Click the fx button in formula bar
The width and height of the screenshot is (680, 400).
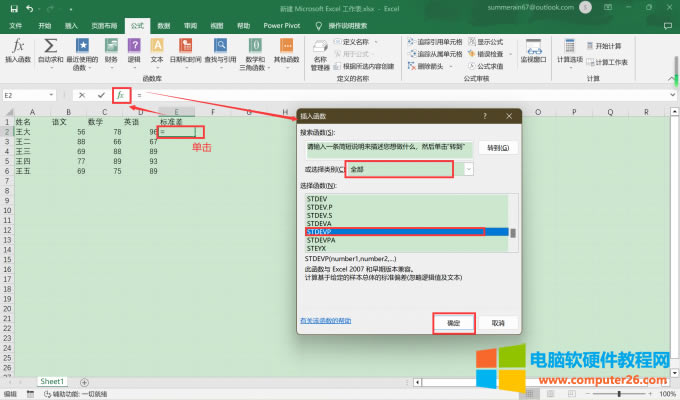pyautogui.click(x=120, y=95)
